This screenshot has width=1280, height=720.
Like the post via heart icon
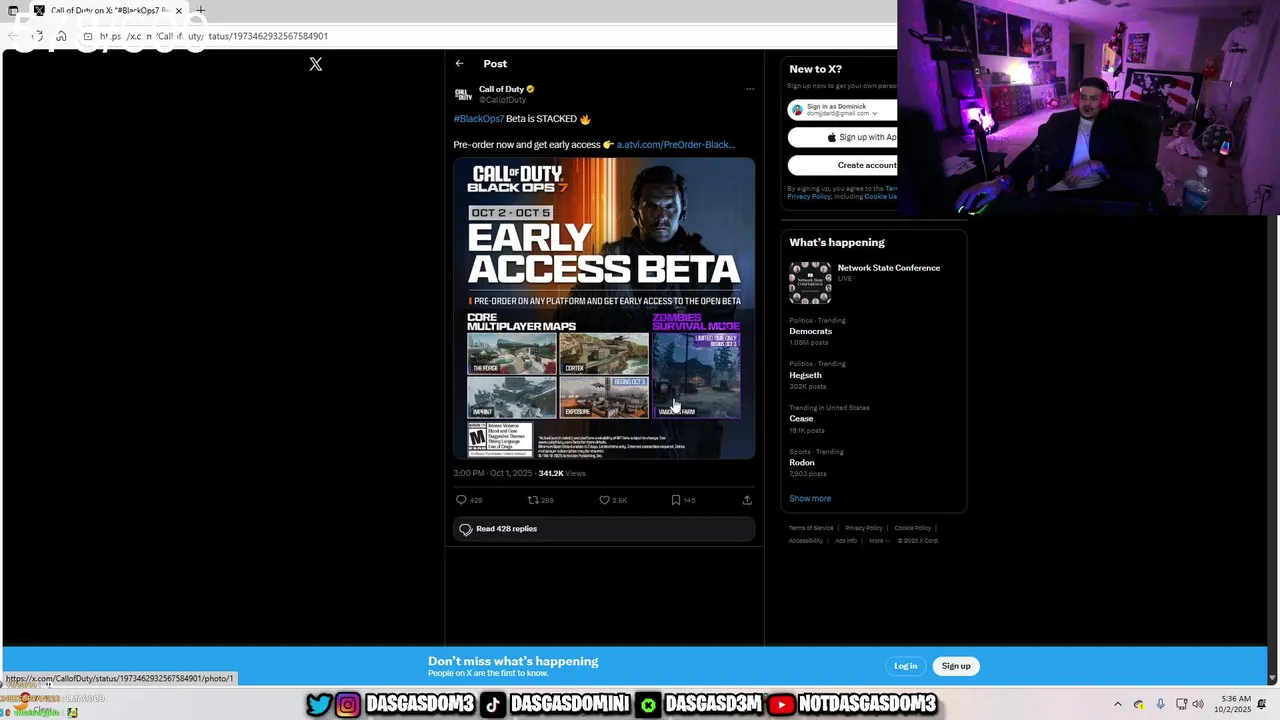(604, 500)
